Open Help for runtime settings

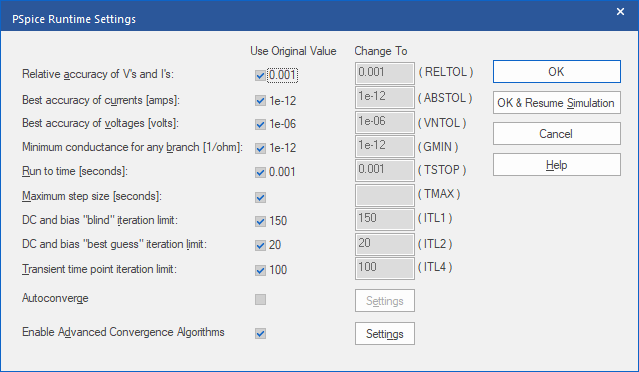pos(557,165)
